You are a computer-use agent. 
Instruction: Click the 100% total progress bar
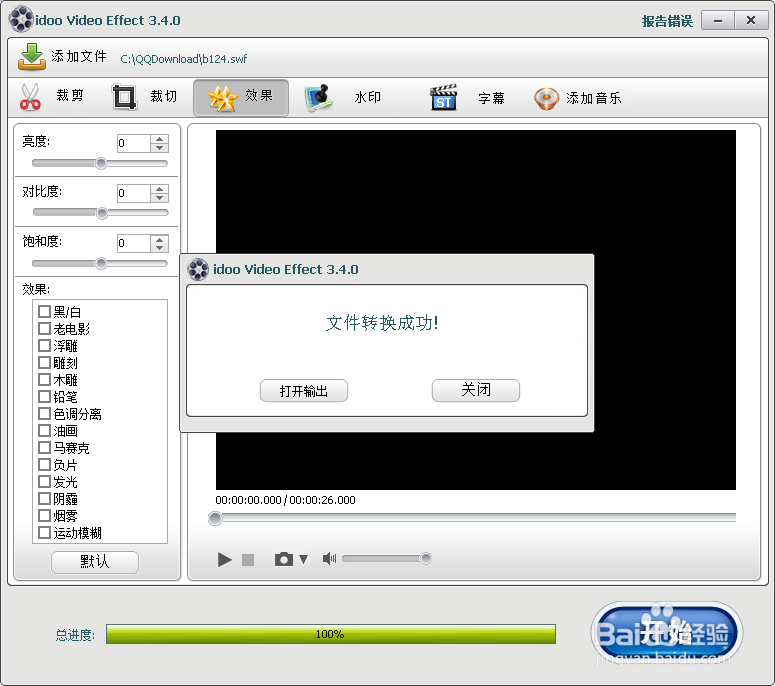tap(331, 634)
